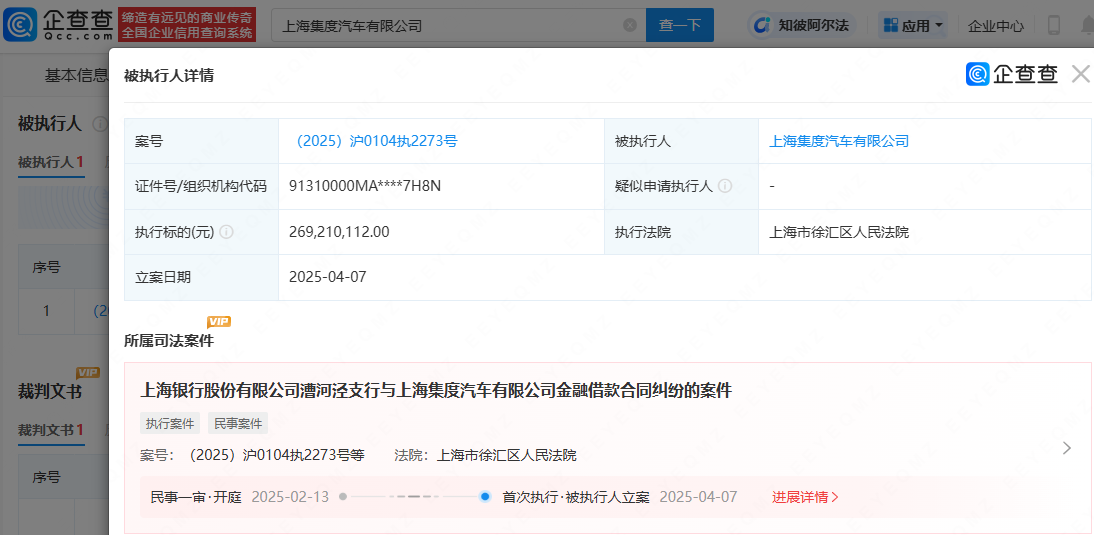The width and height of the screenshot is (1094, 535).
Task: Open 进展详情 for the case timeline
Action: click(x=805, y=497)
